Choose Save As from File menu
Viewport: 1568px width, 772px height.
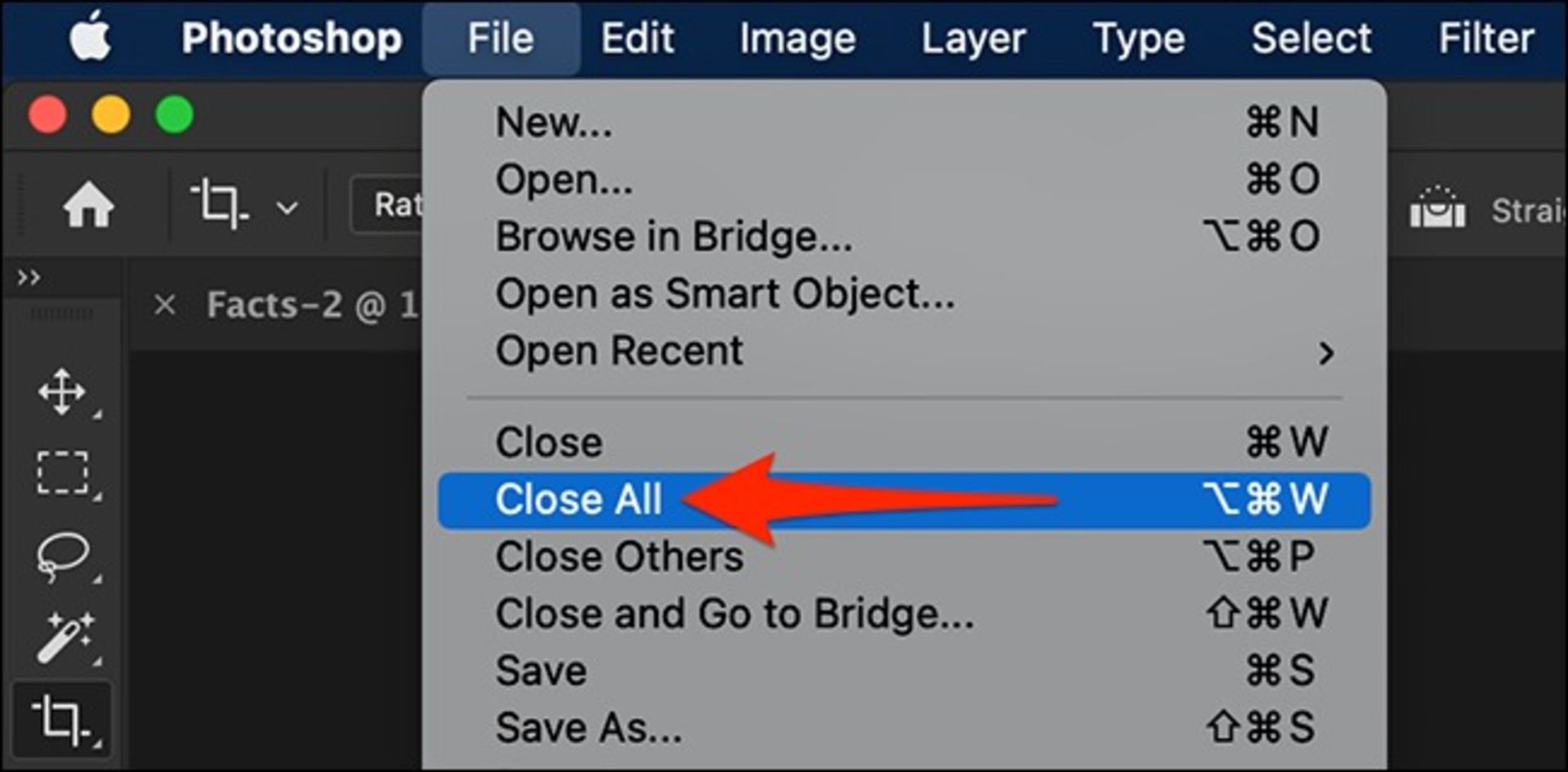pos(904,728)
